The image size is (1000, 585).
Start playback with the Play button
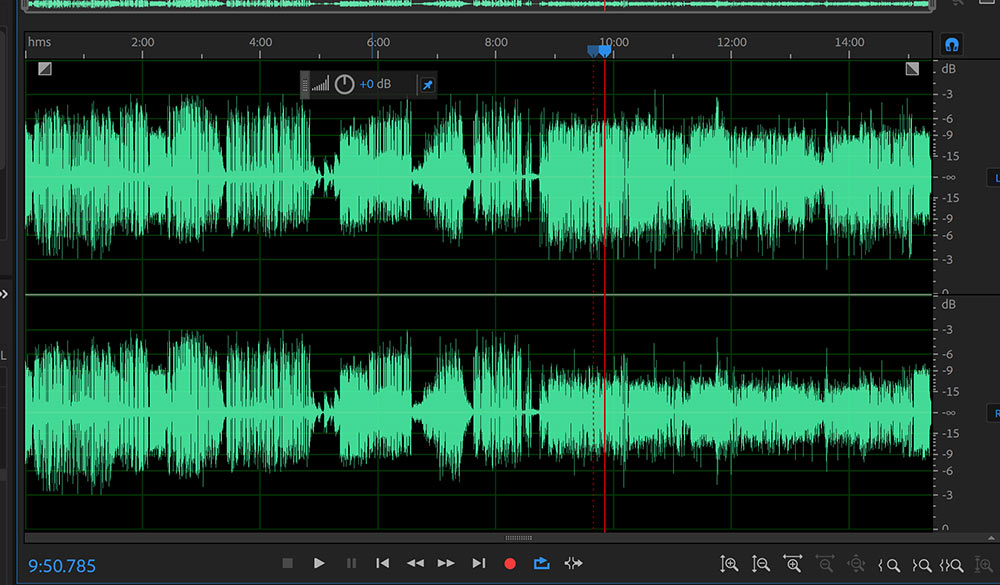[x=320, y=563]
